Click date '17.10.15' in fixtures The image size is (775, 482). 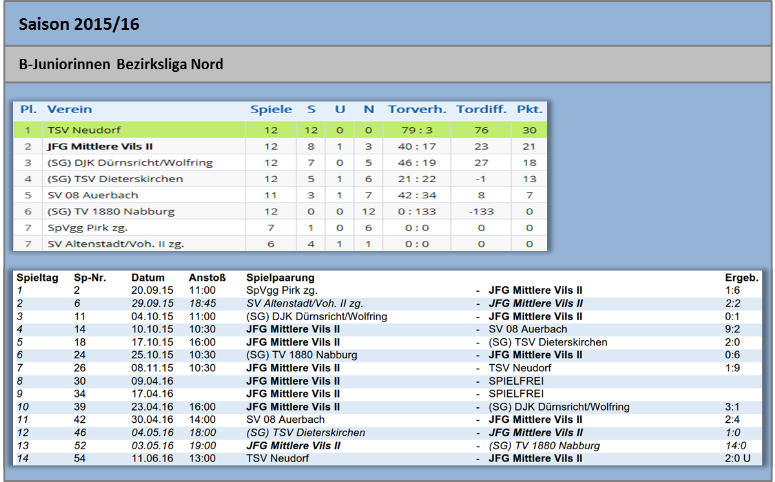click(152, 342)
